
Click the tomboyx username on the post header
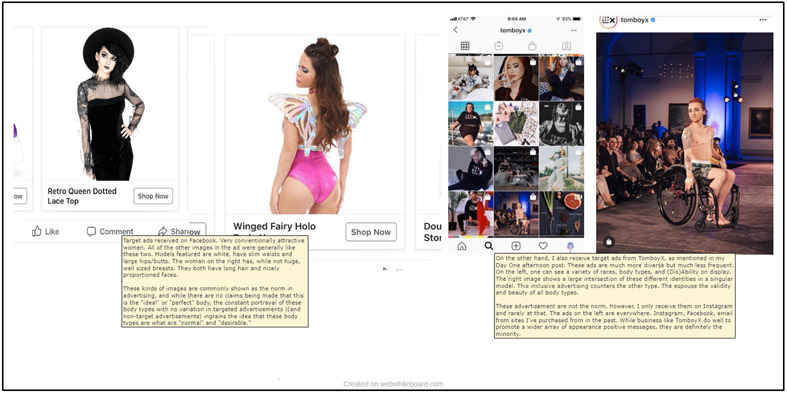point(634,20)
